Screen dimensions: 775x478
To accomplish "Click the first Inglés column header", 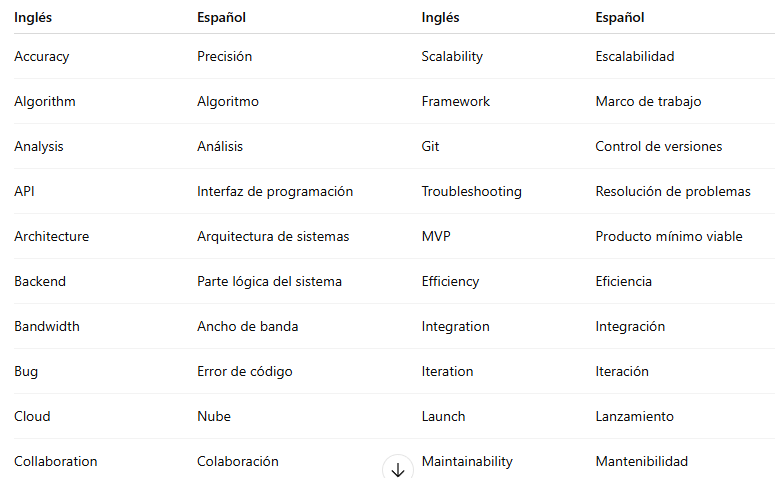I will click(x=33, y=17).
